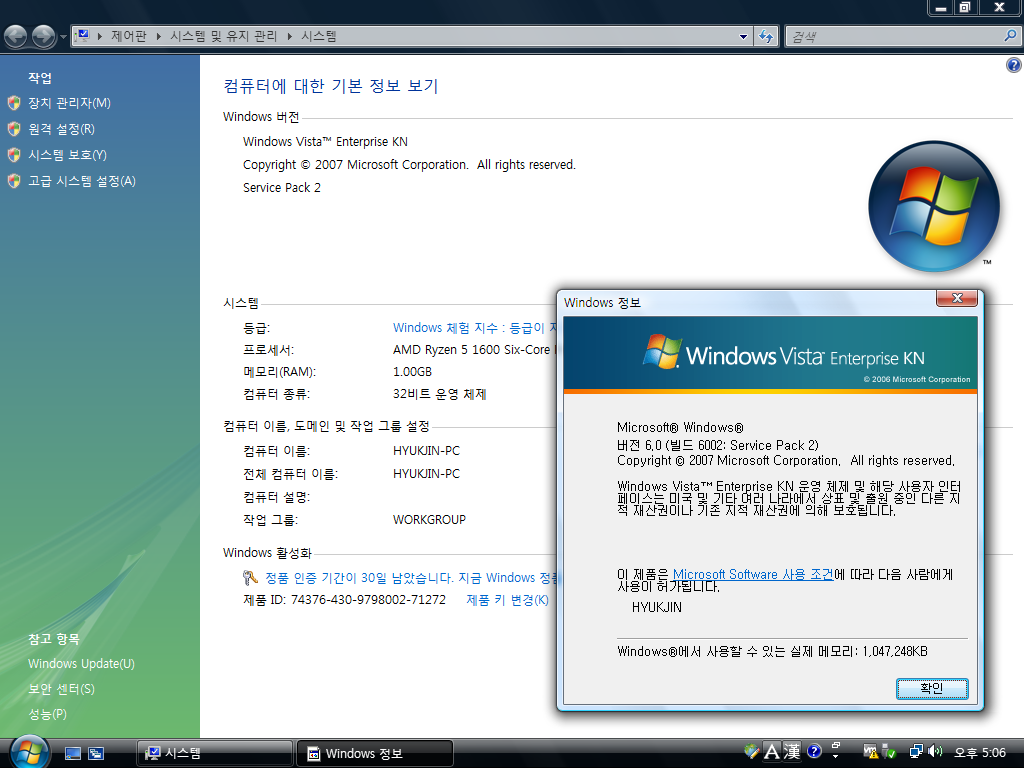Expand arrow after 시스템 및 유지 관리

[x=289, y=36]
